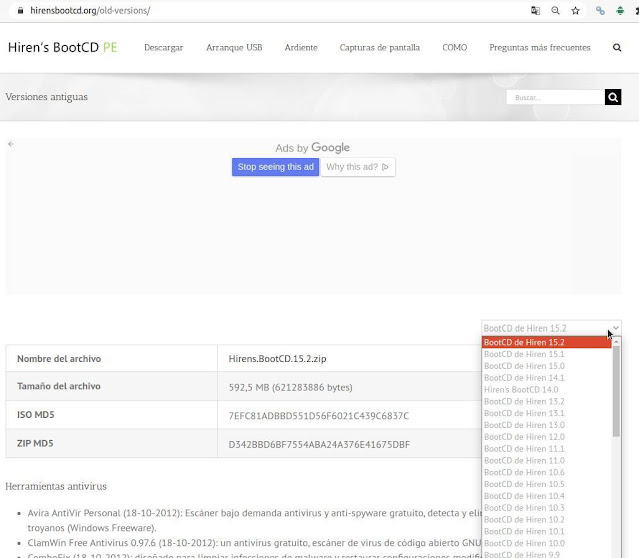Open the site search magnifier in navigation
The image size is (639, 558).
point(617,48)
